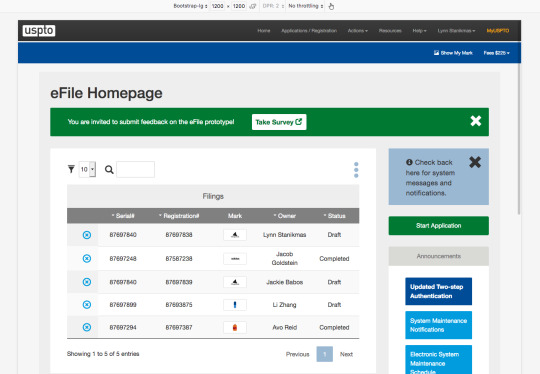The image size is (540, 374).
Task: Click Completed status for Avo Reid
Action: (334, 328)
